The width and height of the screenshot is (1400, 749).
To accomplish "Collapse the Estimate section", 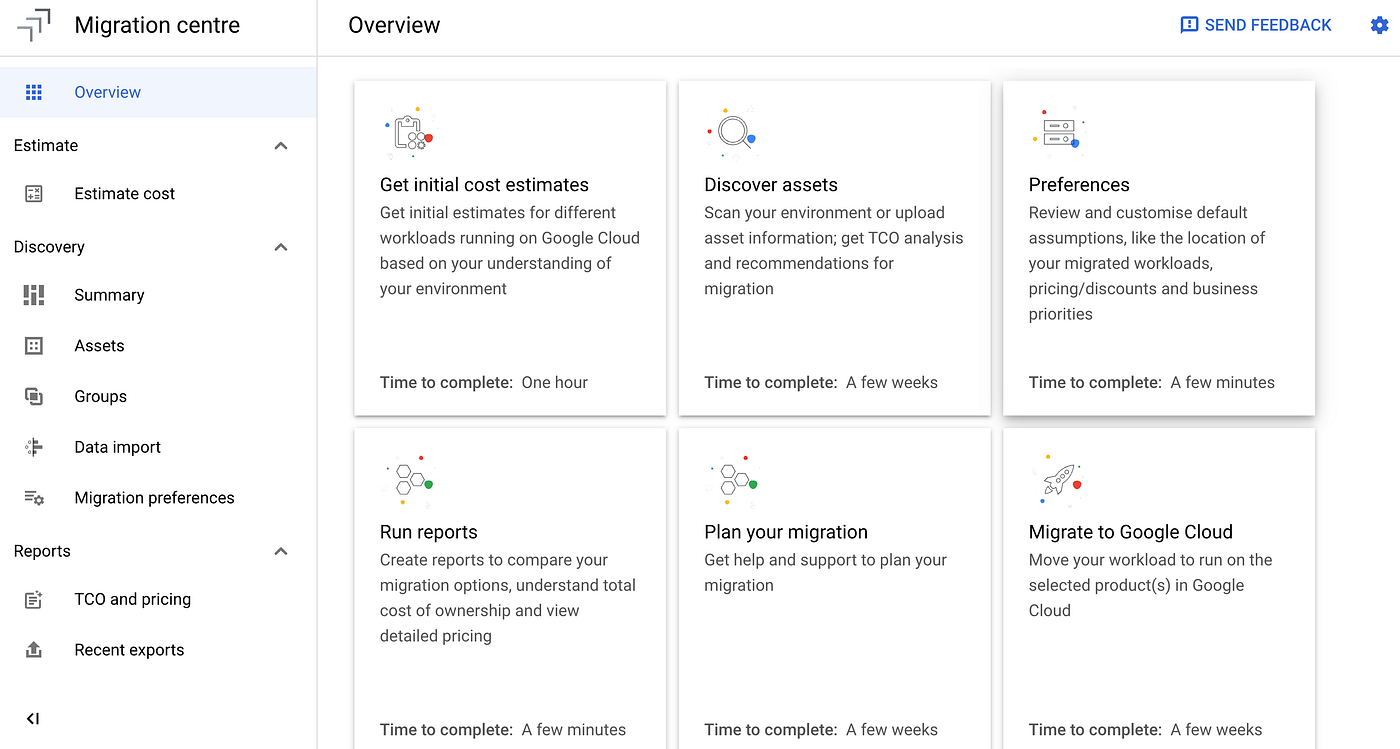I will (281, 145).
